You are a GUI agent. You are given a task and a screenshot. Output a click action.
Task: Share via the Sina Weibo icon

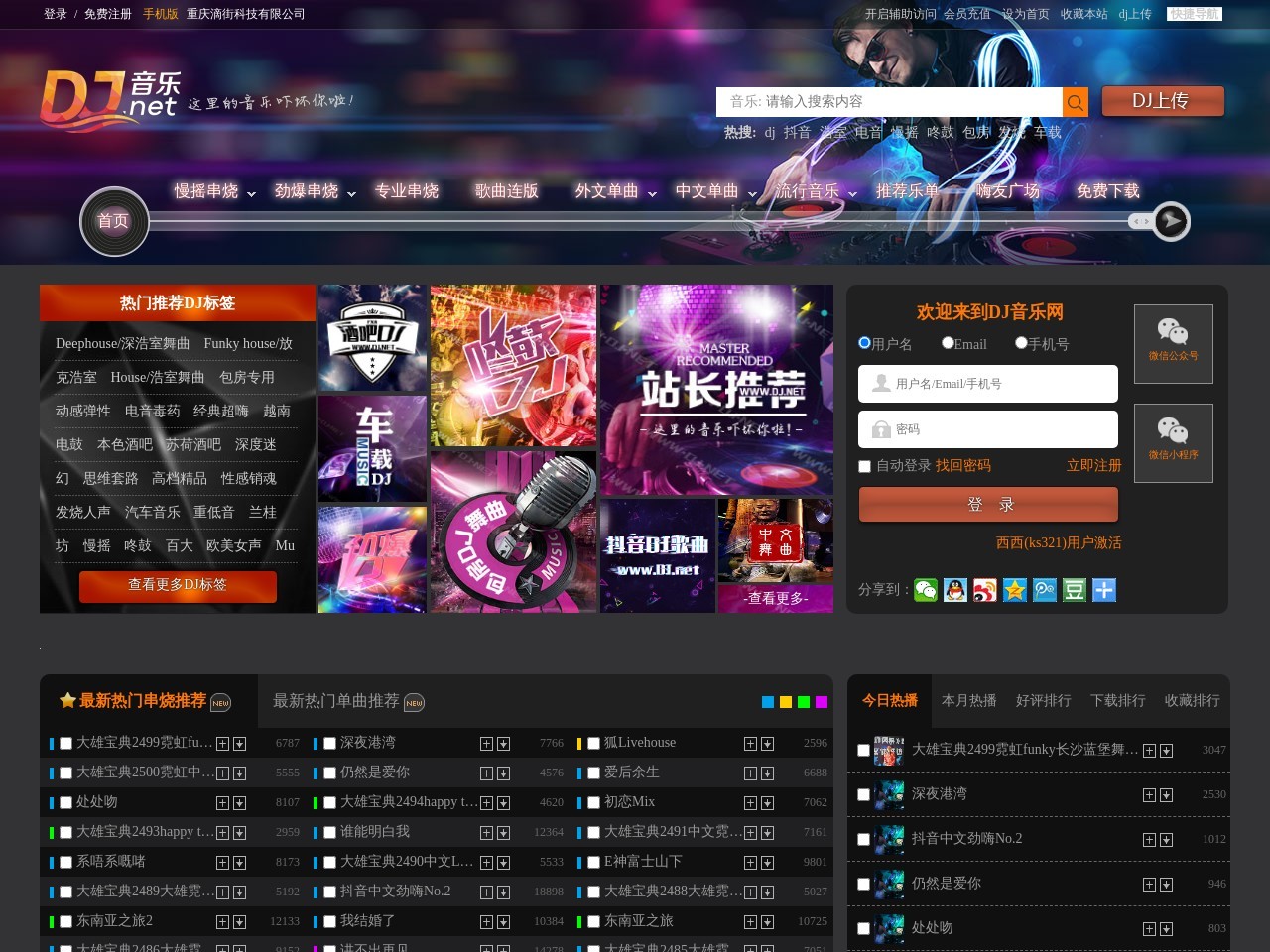point(985,589)
